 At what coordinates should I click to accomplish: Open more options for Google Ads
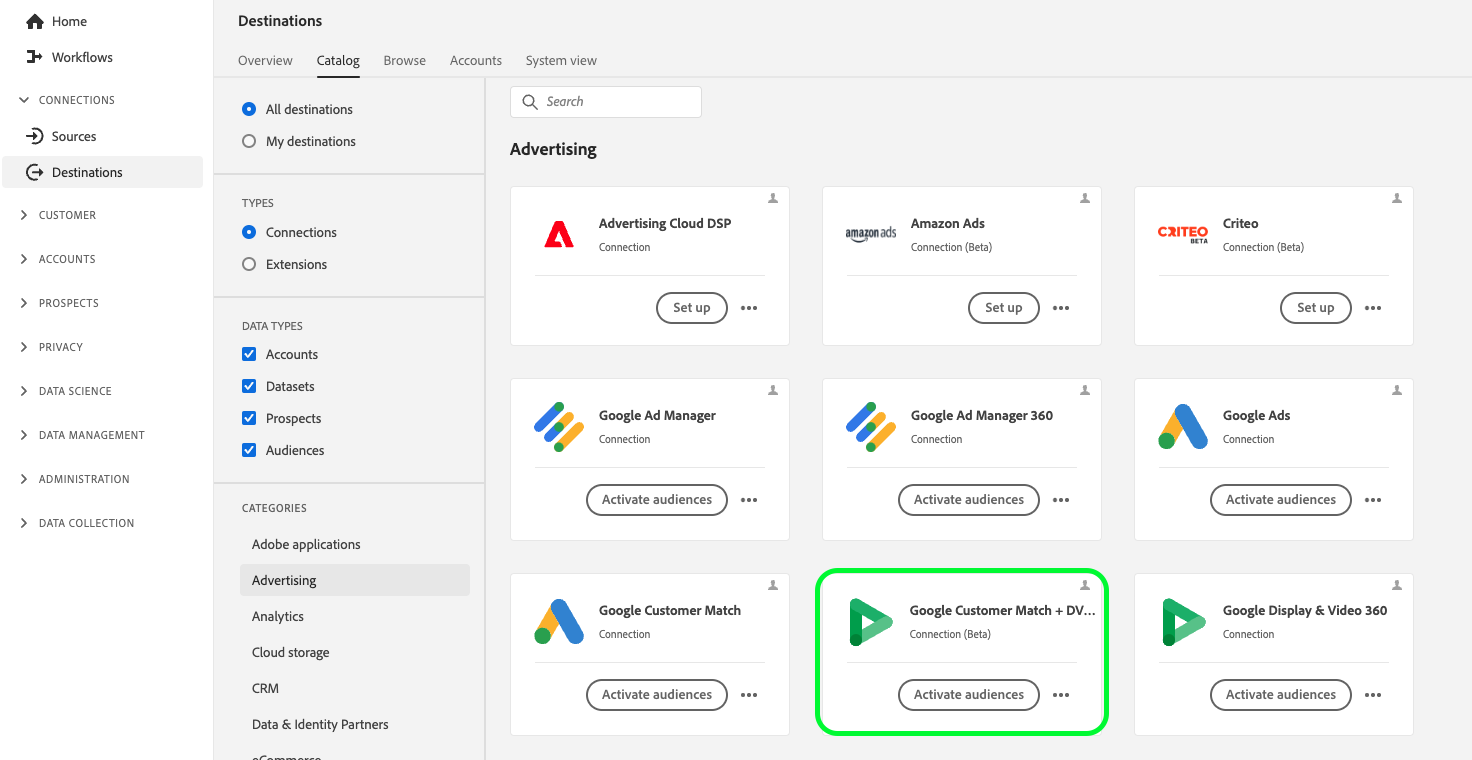point(1373,500)
